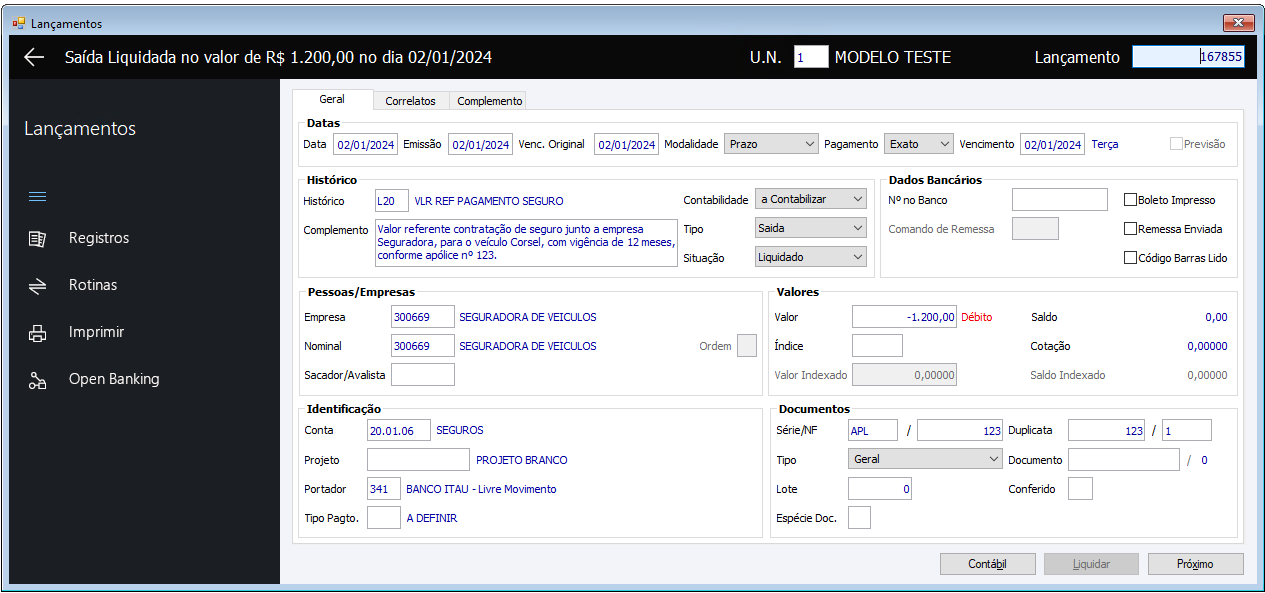Click the Lançamento number field

pos(1188,57)
